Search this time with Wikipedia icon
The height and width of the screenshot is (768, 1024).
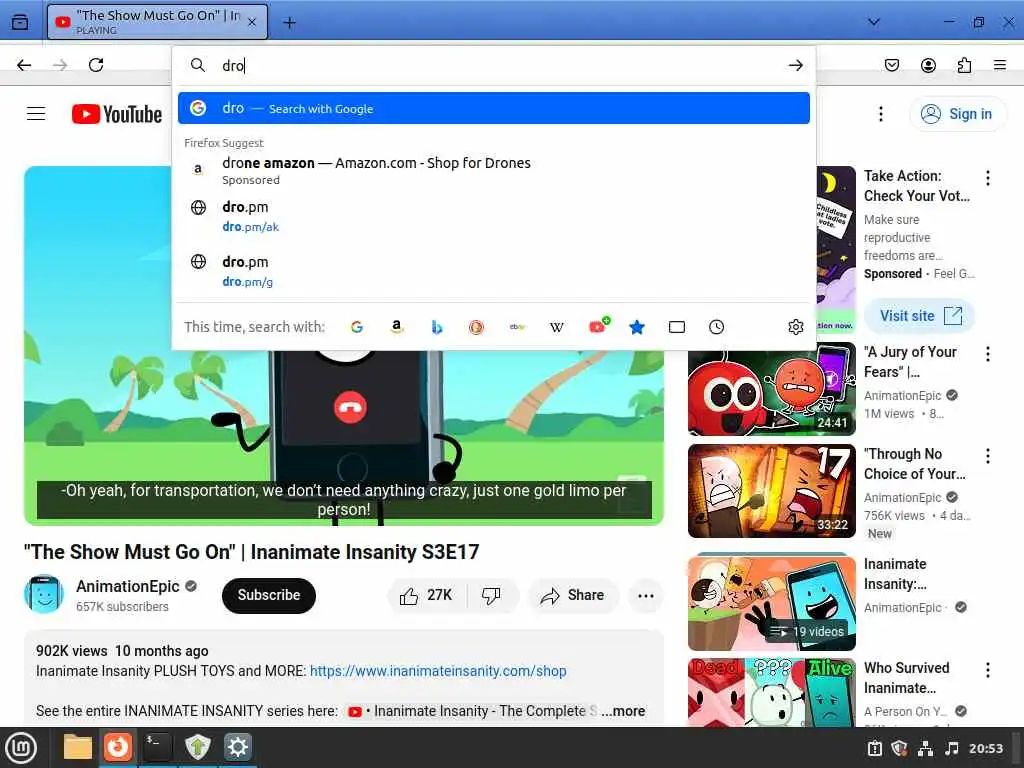pyautogui.click(x=556, y=327)
